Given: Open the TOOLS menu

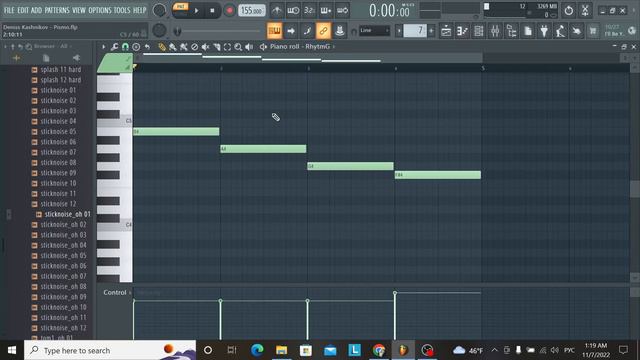Looking at the screenshot, I should [x=122, y=10].
